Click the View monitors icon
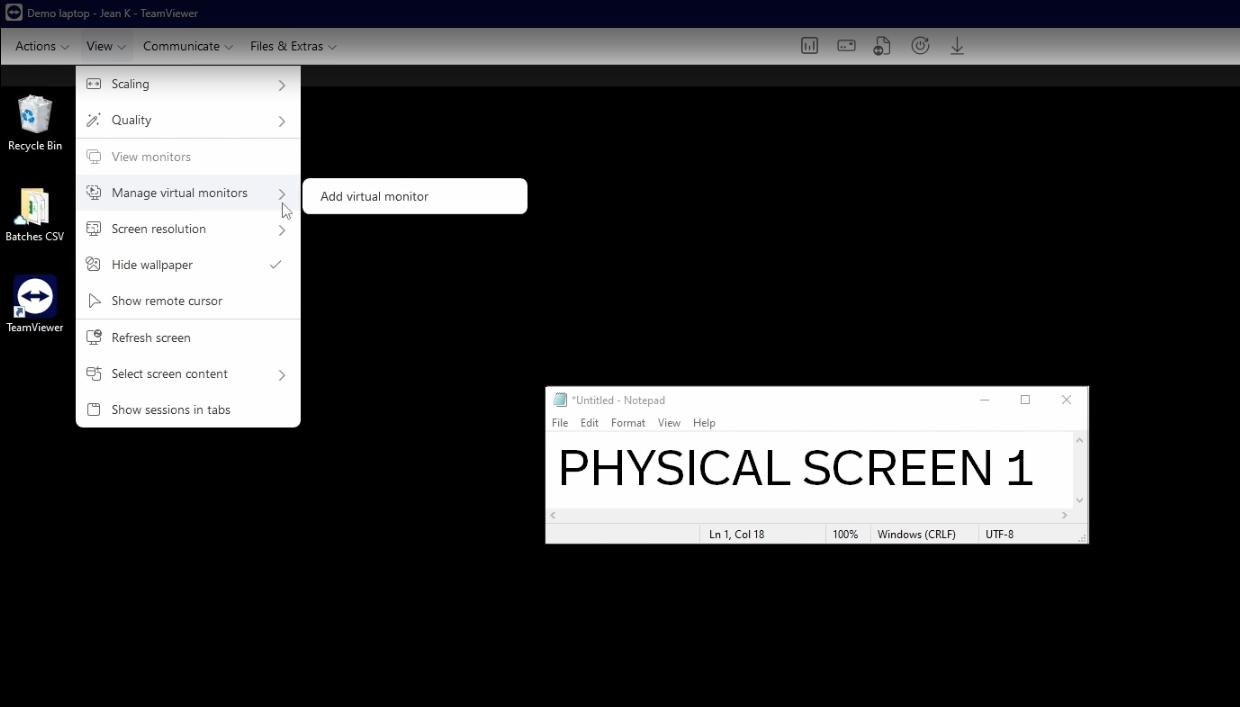The width and height of the screenshot is (1240, 707). point(94,157)
